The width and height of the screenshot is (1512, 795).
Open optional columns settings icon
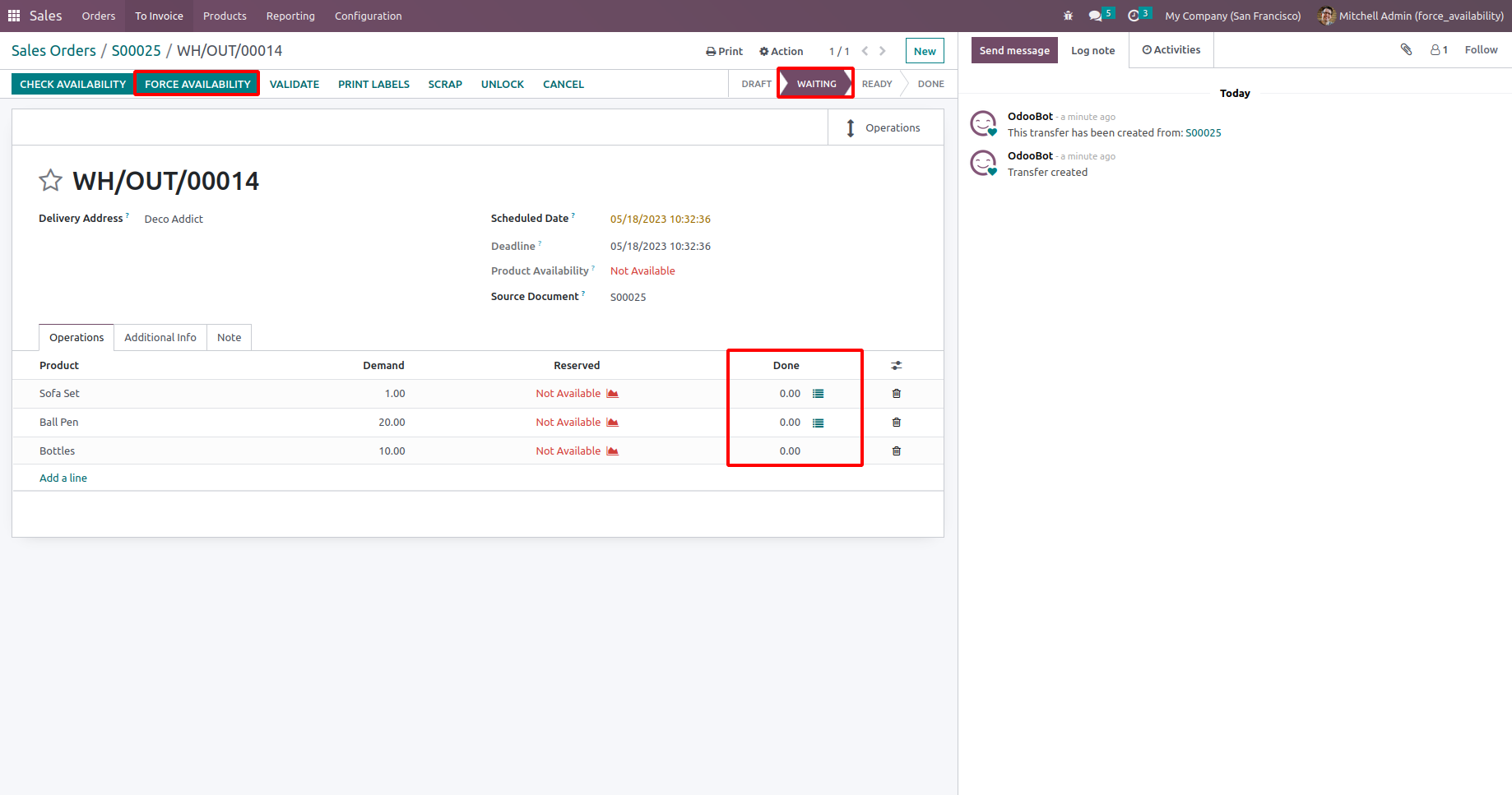pos(897,365)
